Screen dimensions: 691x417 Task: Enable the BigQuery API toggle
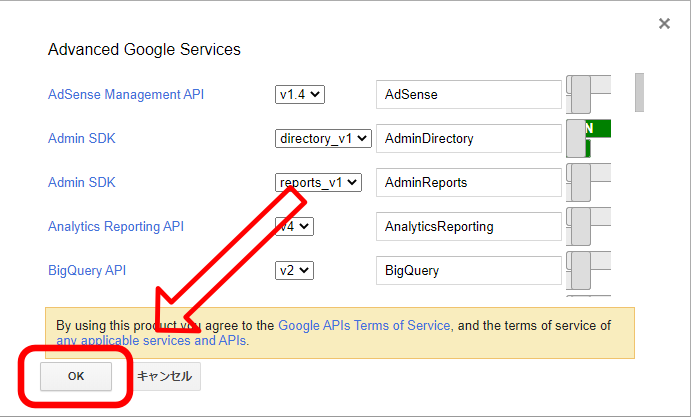pos(588,270)
